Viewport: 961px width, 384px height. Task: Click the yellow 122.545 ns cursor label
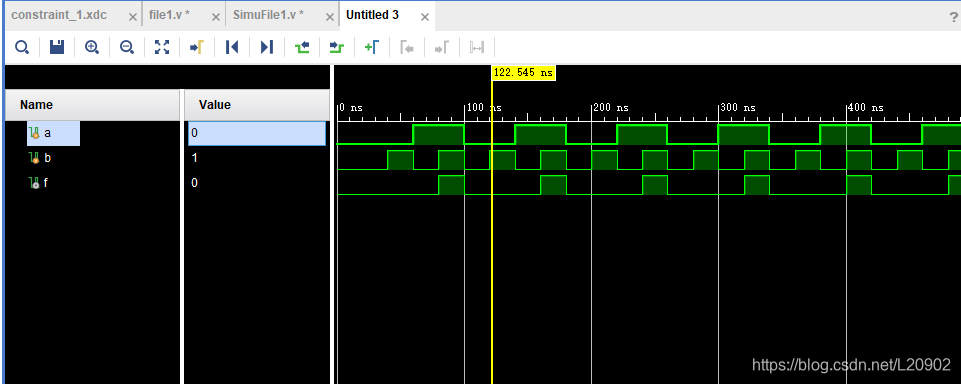tap(523, 73)
